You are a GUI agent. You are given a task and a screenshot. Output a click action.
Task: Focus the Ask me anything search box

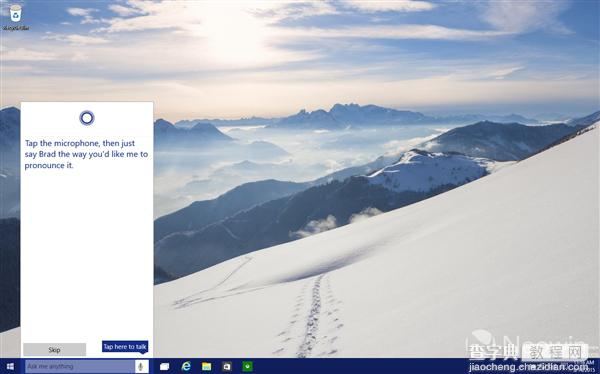80,366
